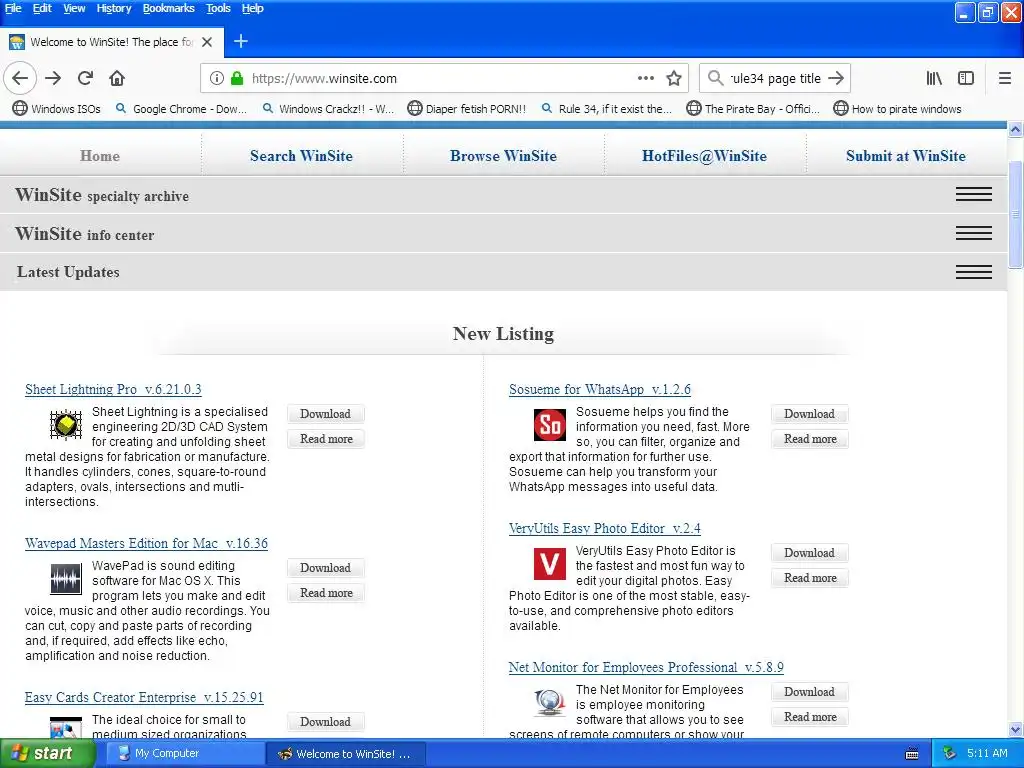Toggle the sidebar view icon

point(966,78)
